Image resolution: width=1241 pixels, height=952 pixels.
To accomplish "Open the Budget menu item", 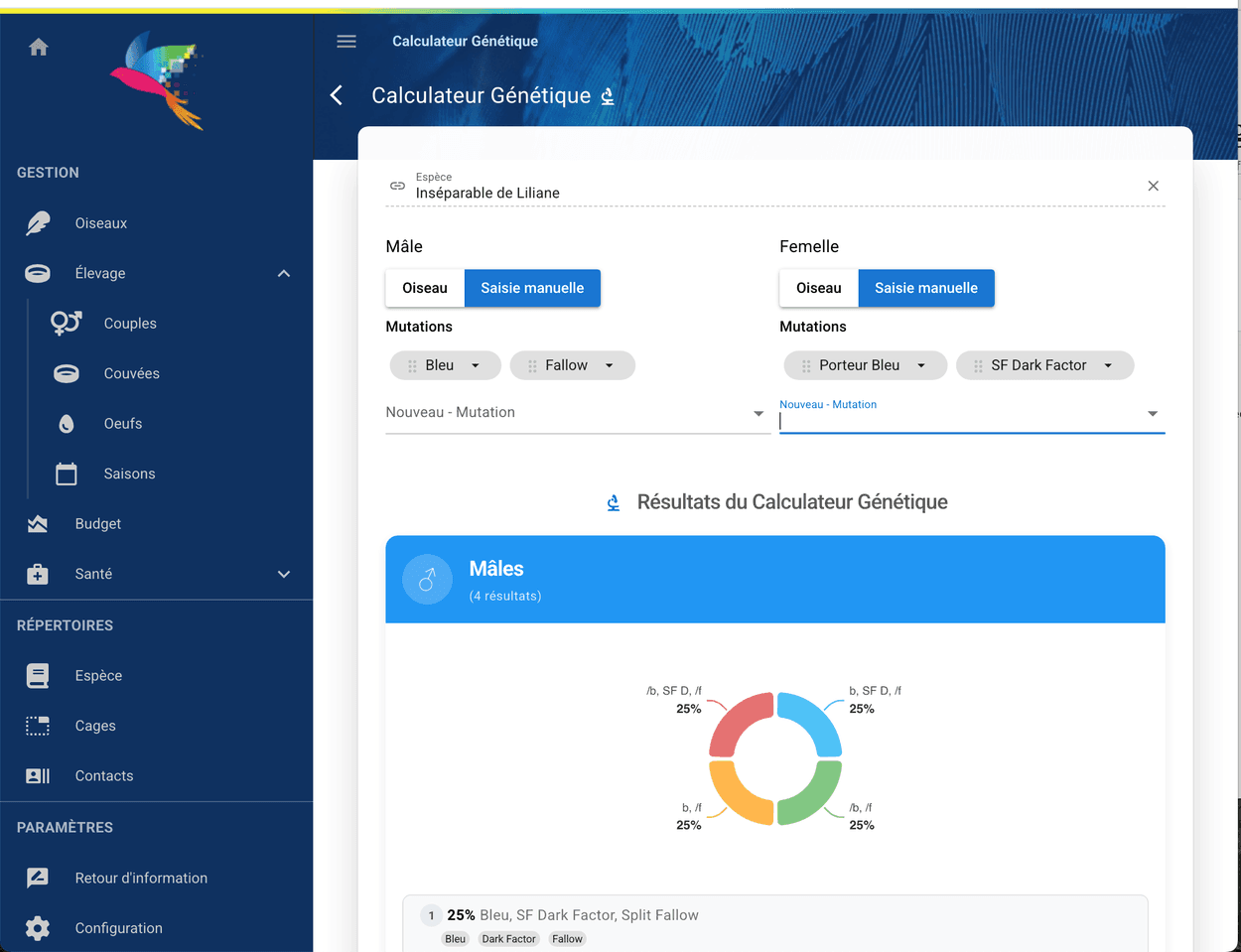I will click(x=98, y=524).
